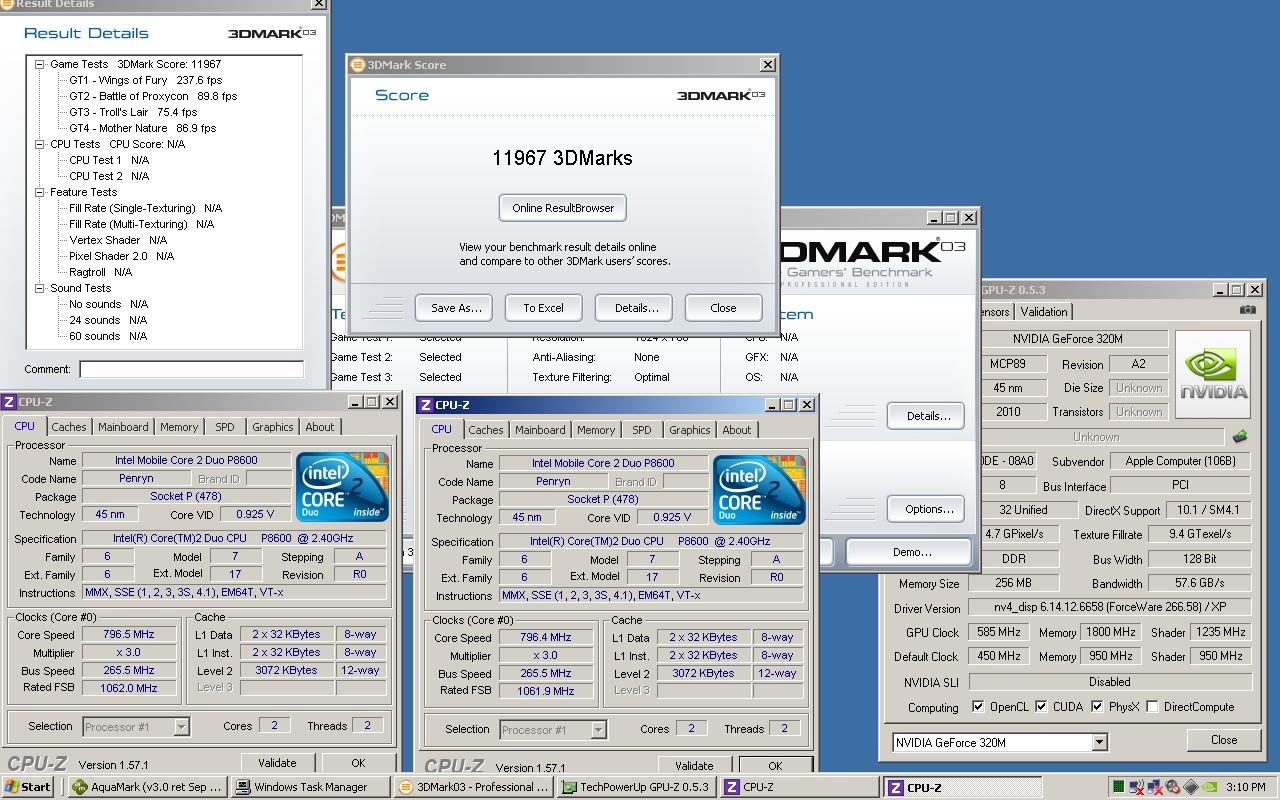Open Caches tab in right CPU-Z window

click(486, 430)
